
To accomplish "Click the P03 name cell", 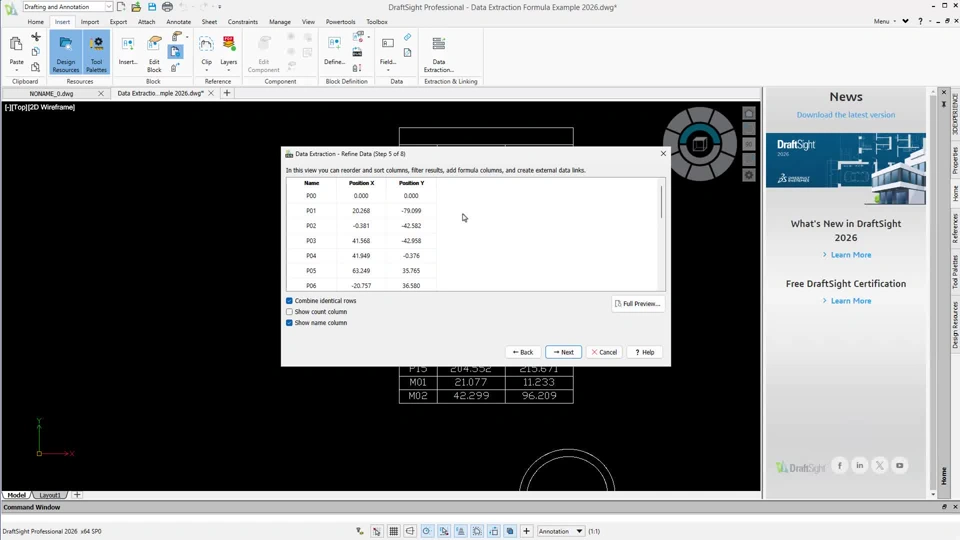I will tap(311, 241).
